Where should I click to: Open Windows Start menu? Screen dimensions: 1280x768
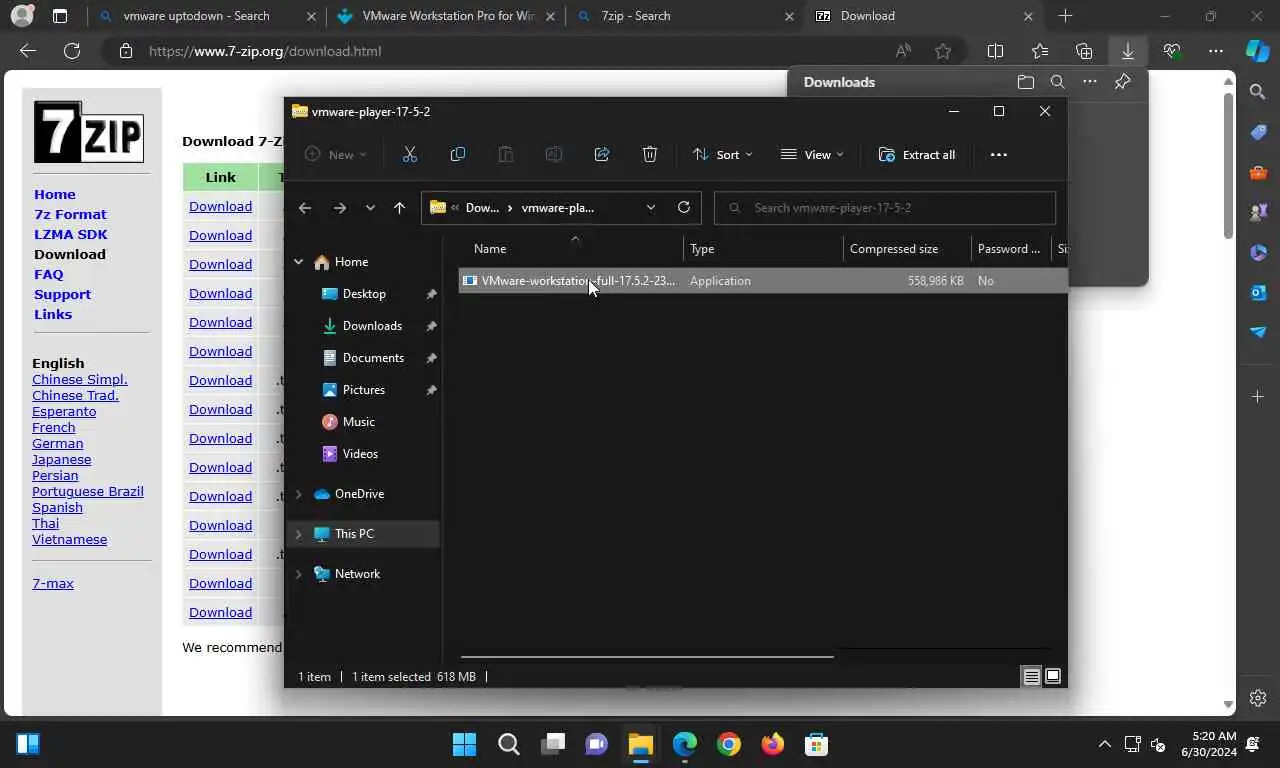pos(464,744)
